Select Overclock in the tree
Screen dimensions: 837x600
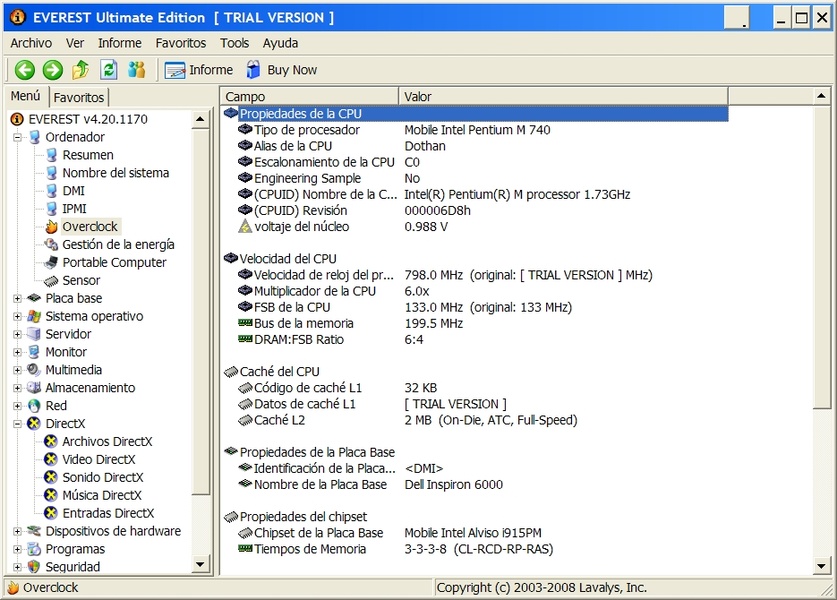point(89,227)
